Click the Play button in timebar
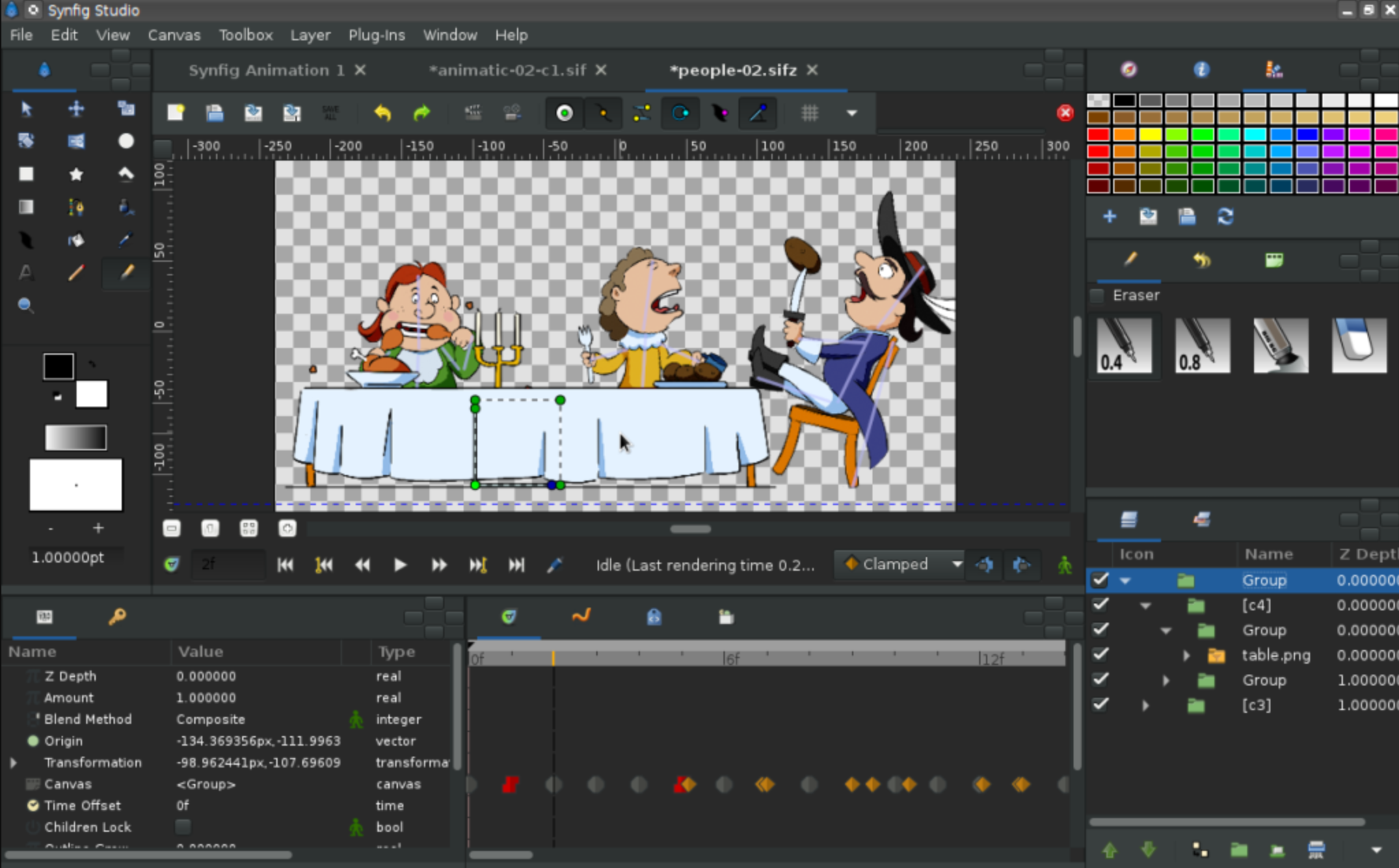1399x868 pixels. pyautogui.click(x=399, y=565)
